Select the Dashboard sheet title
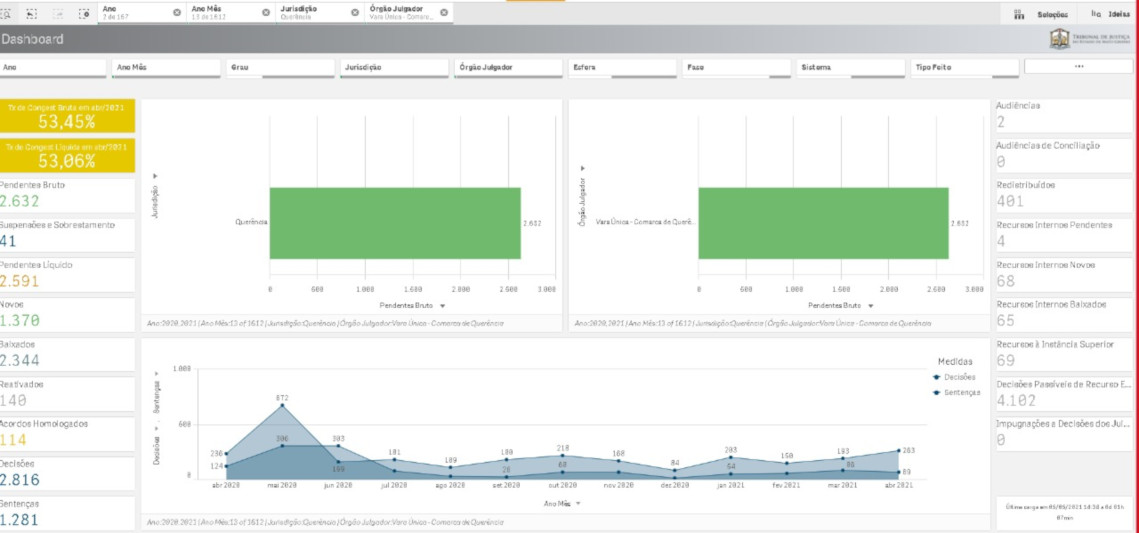Image resolution: width=1139 pixels, height=533 pixels. (33, 39)
